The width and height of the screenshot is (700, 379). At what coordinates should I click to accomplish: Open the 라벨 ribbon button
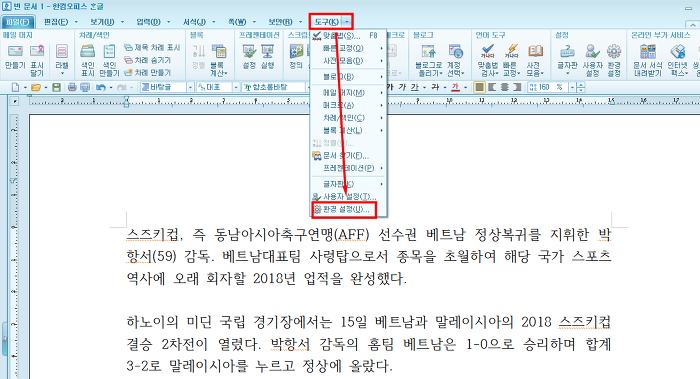62,59
